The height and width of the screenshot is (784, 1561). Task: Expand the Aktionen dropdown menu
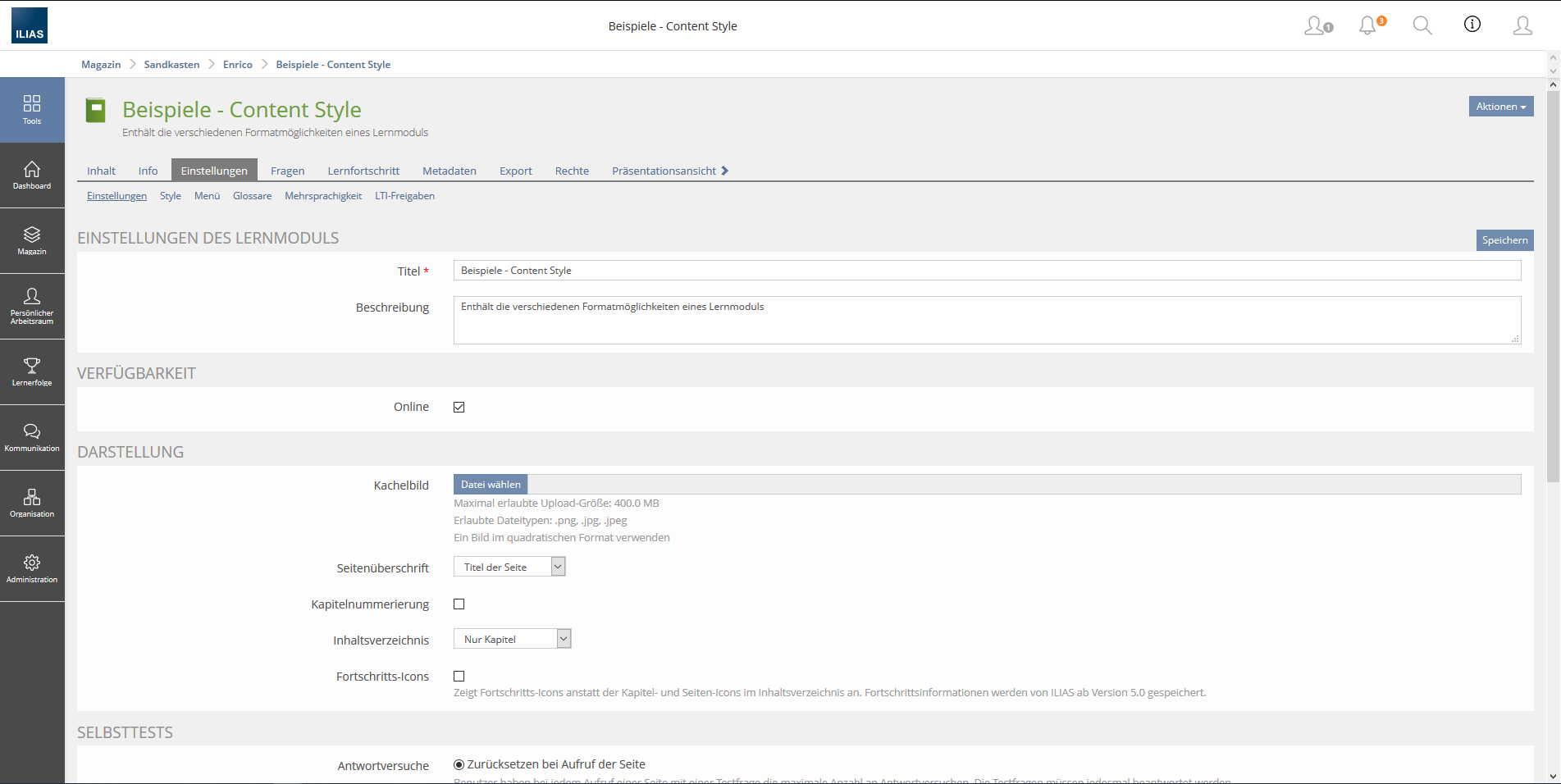[1500, 107]
